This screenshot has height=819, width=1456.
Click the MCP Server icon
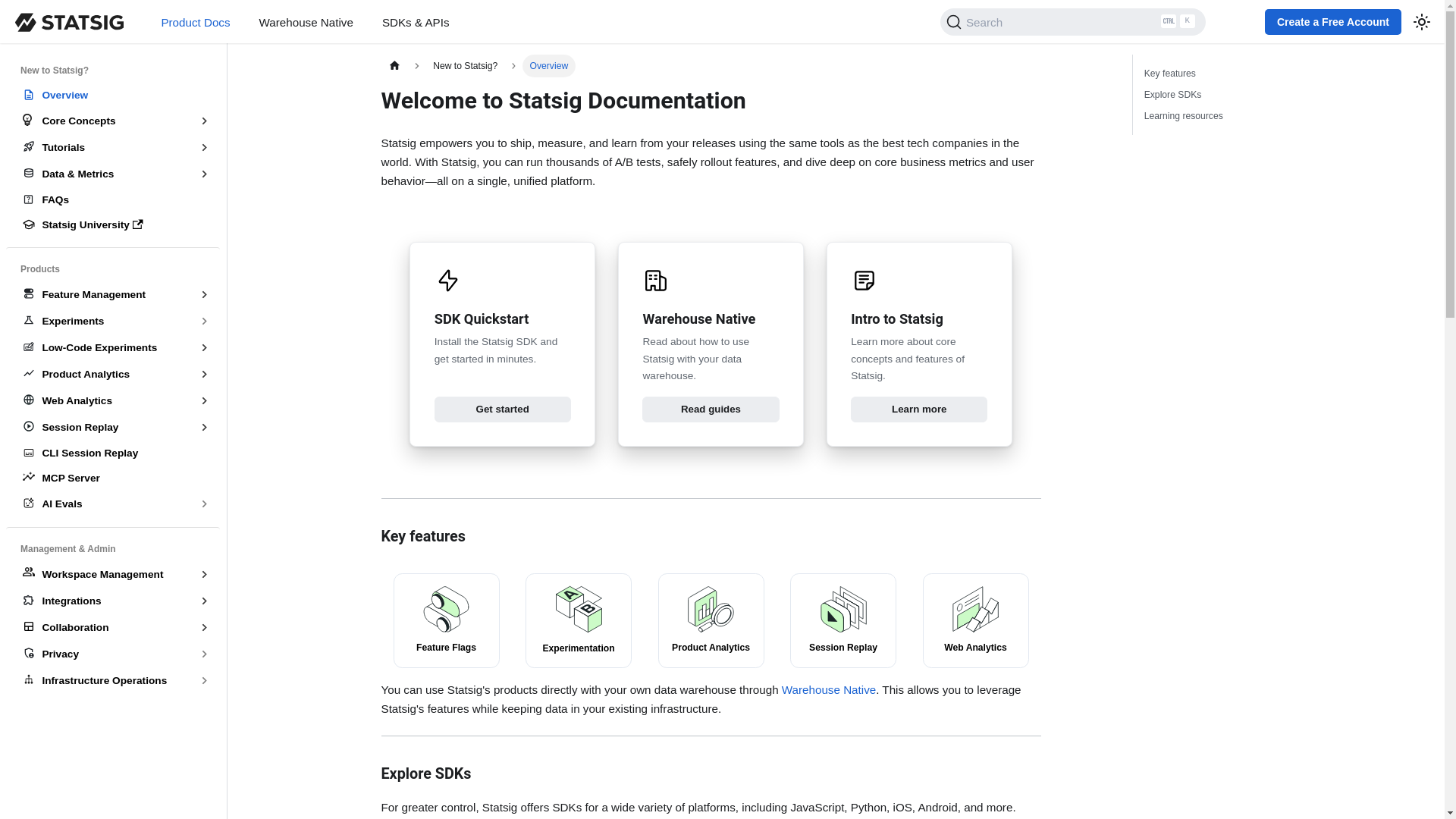(29, 477)
